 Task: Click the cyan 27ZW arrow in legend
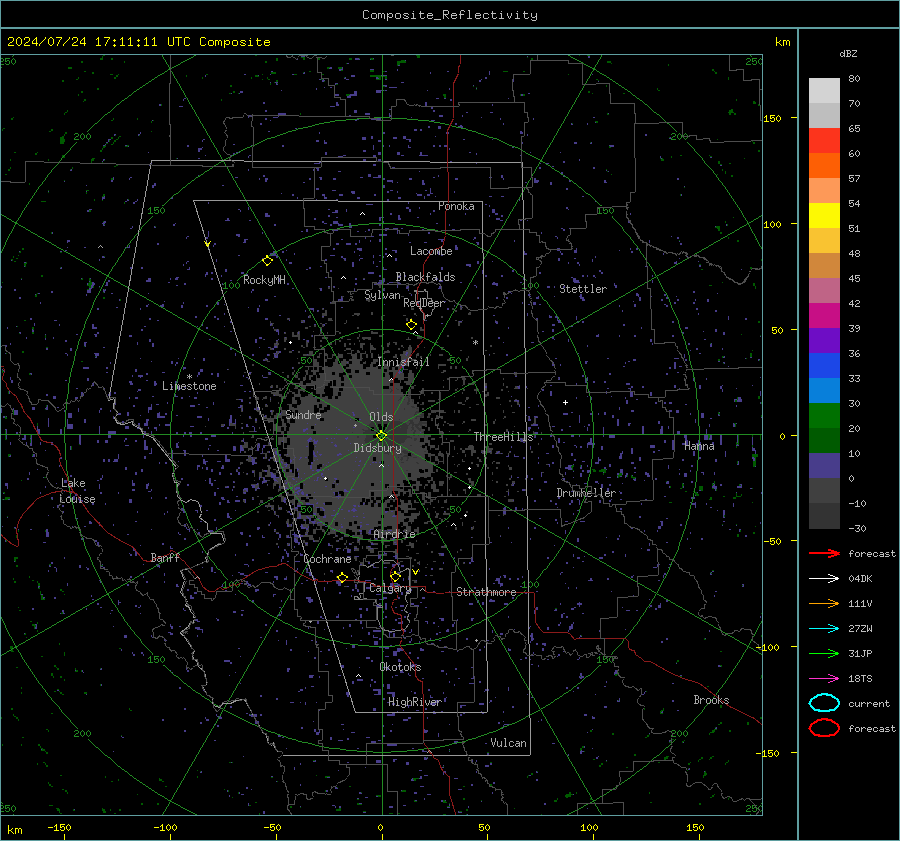tap(824, 628)
